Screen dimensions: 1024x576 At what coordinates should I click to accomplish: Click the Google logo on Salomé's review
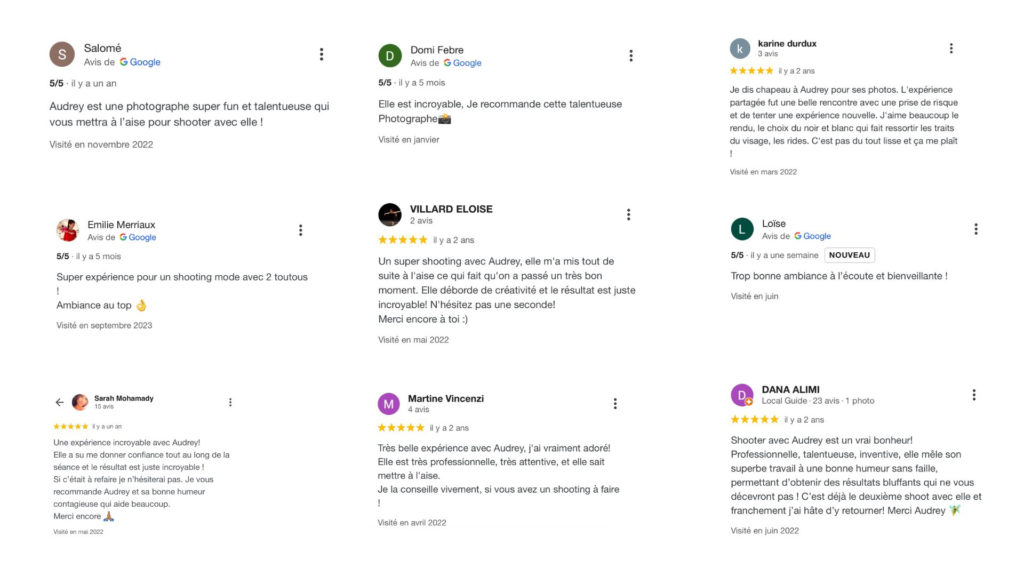[x=140, y=62]
